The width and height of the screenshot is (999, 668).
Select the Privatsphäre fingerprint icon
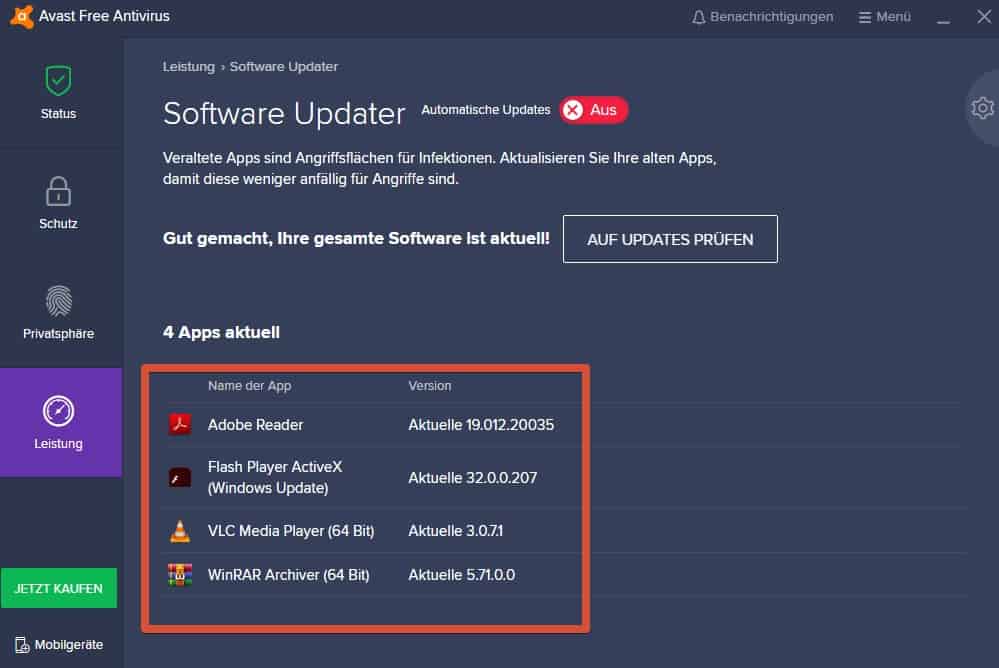pyautogui.click(x=59, y=301)
